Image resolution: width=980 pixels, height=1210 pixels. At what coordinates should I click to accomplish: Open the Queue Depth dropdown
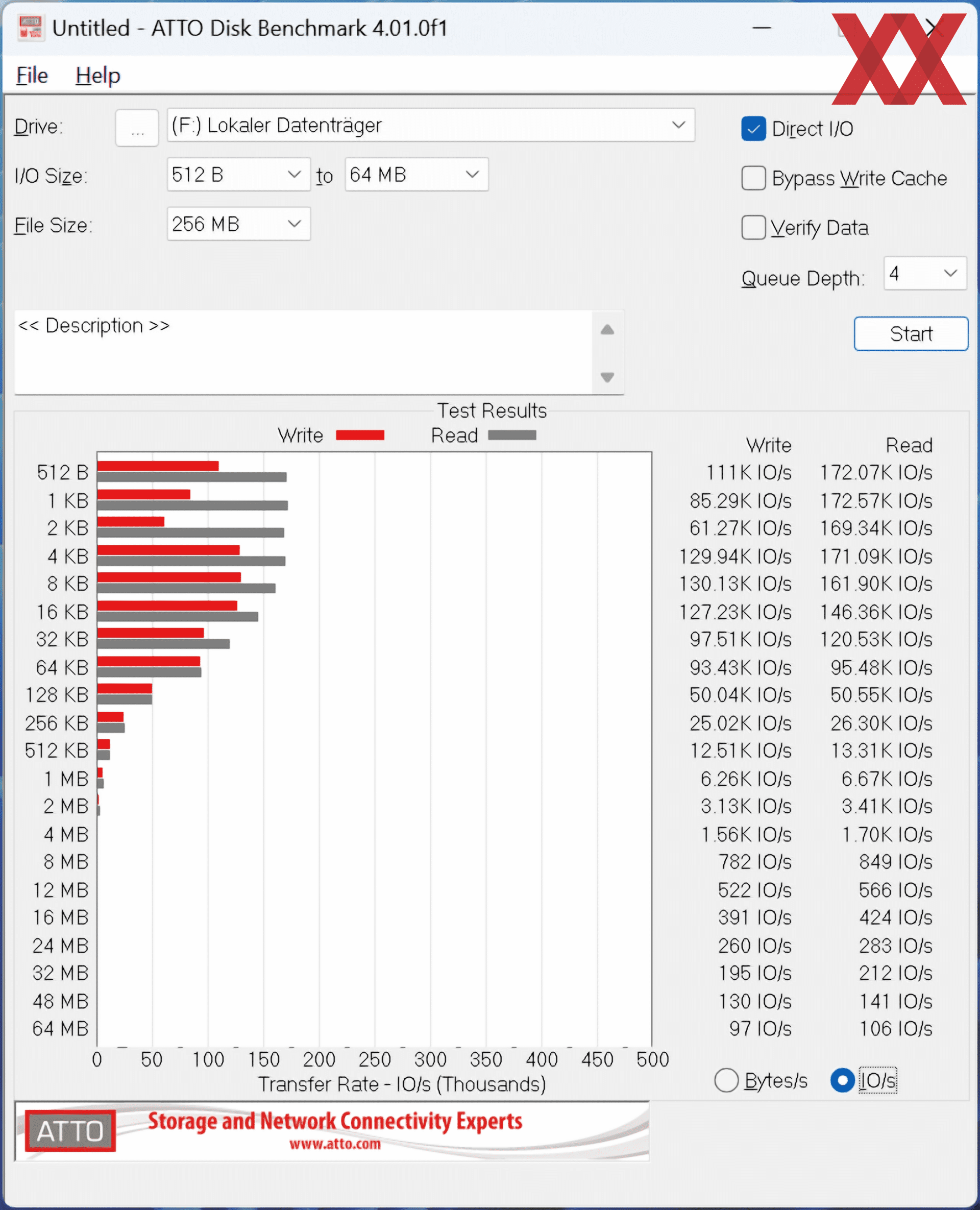pos(925,273)
